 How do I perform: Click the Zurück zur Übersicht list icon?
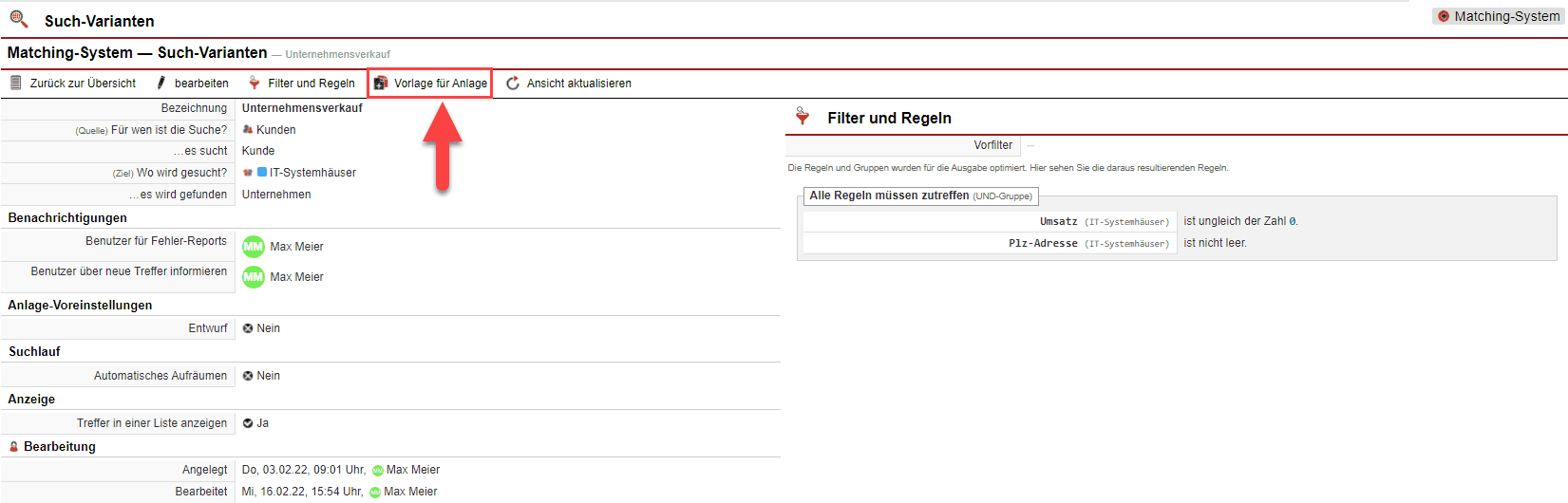click(16, 84)
